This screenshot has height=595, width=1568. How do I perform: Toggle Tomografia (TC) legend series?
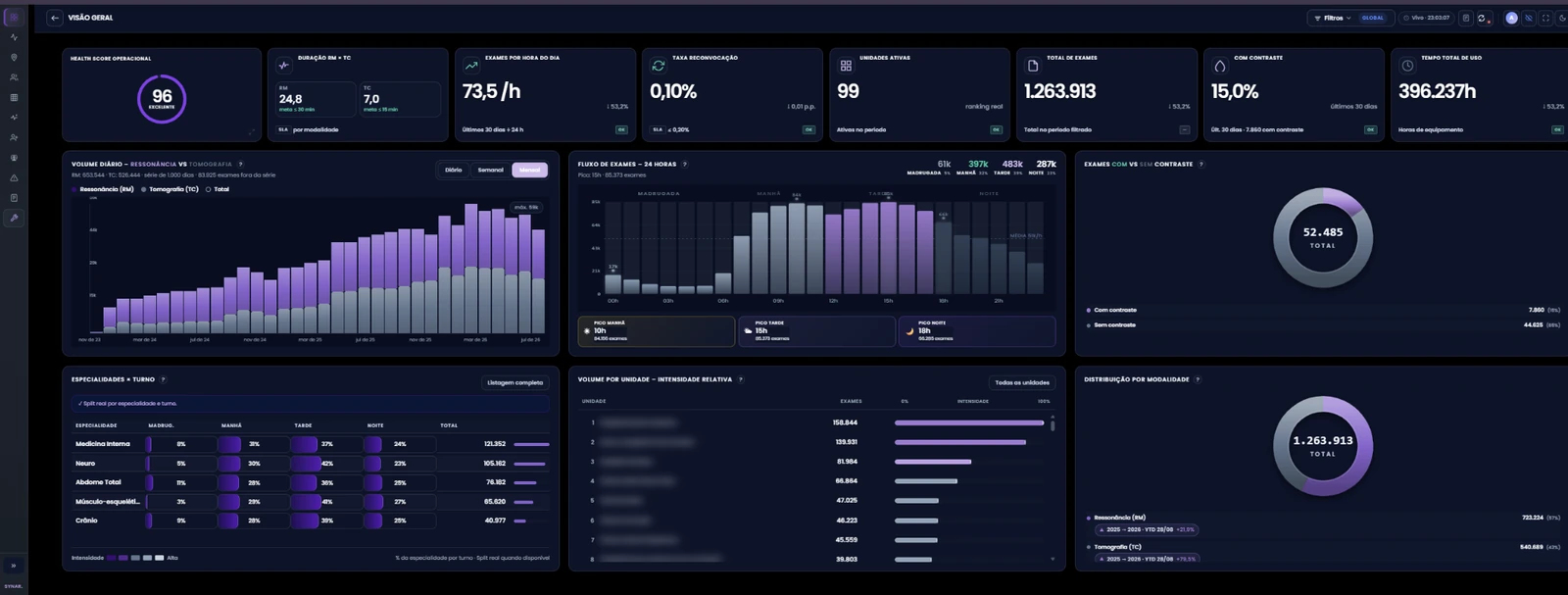pos(170,189)
